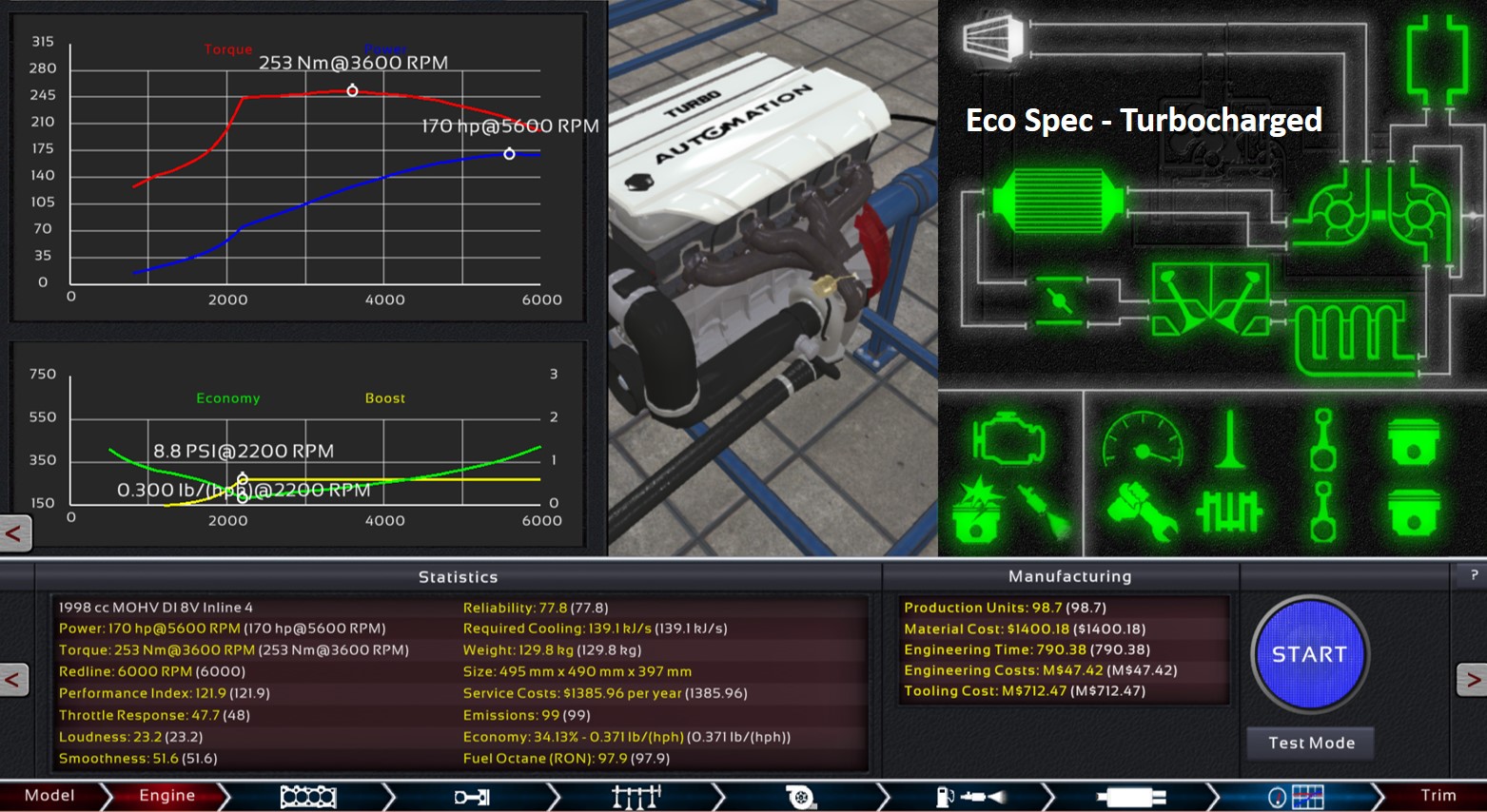This screenshot has height=812, width=1487.
Task: Go to the turbocharger aspiration tab
Action: 801,797
